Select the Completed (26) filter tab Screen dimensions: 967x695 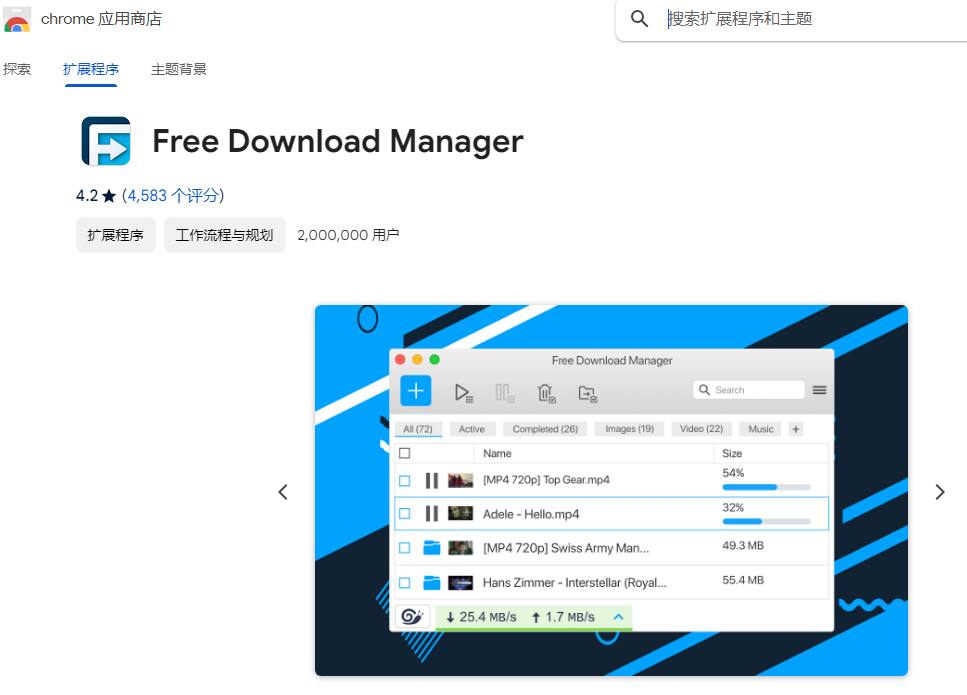[x=545, y=429]
